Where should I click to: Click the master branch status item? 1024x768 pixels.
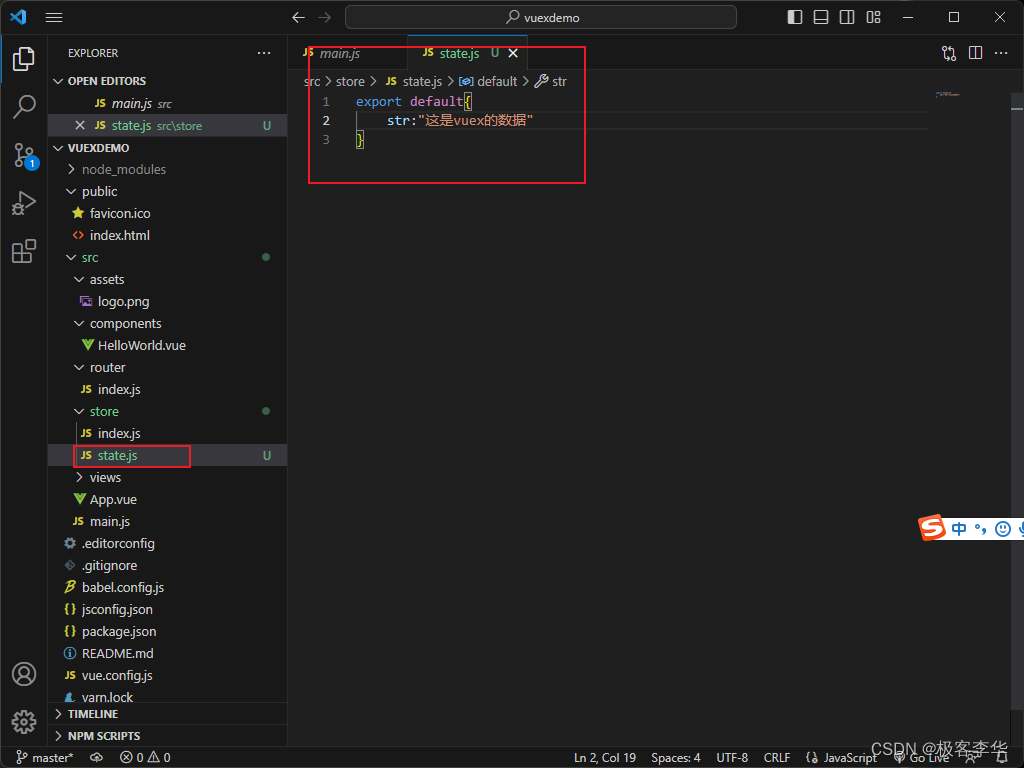pos(44,758)
